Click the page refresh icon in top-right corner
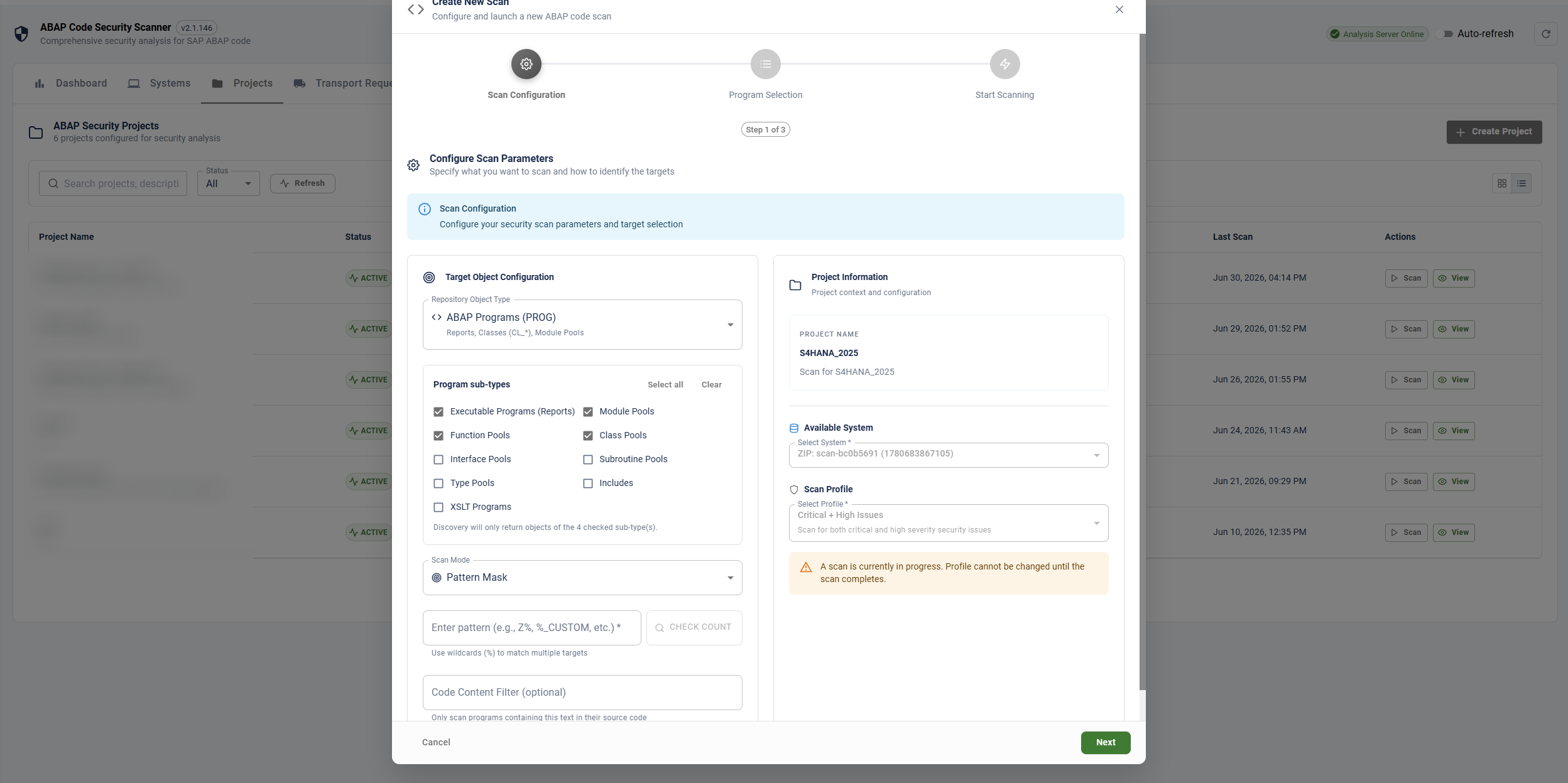 1545,34
